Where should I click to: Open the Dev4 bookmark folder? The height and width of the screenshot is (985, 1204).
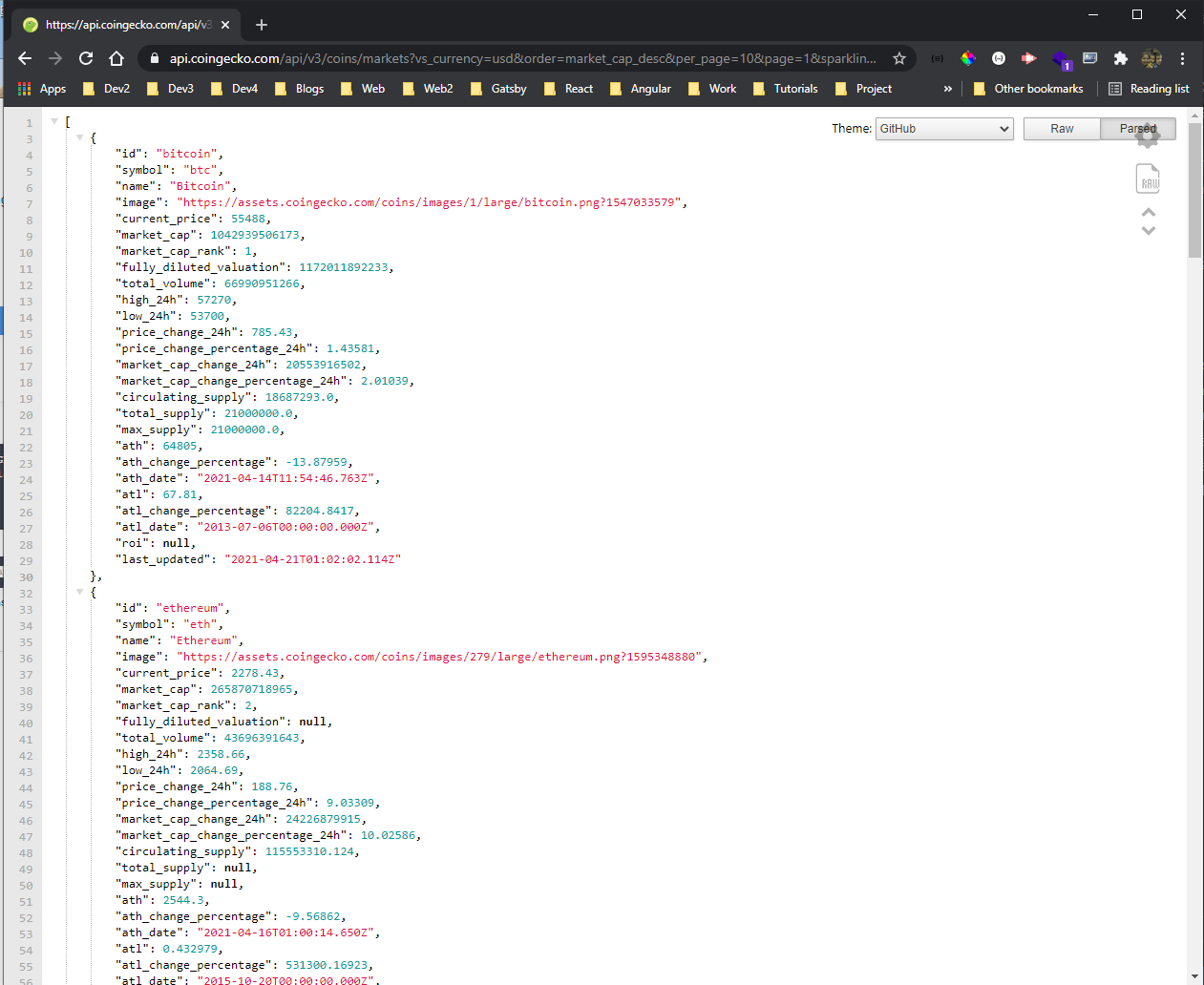234,89
